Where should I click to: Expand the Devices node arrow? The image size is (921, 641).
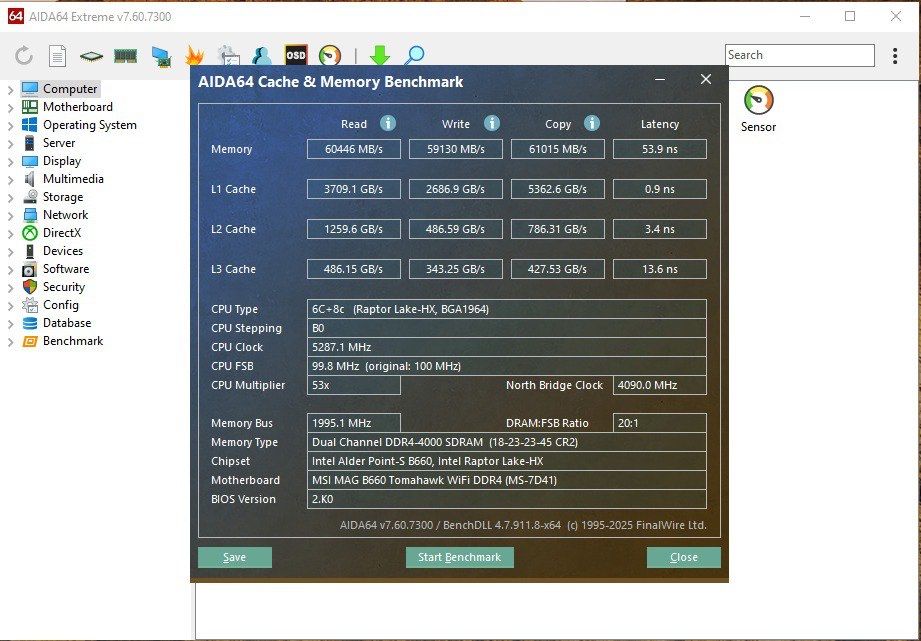point(11,251)
